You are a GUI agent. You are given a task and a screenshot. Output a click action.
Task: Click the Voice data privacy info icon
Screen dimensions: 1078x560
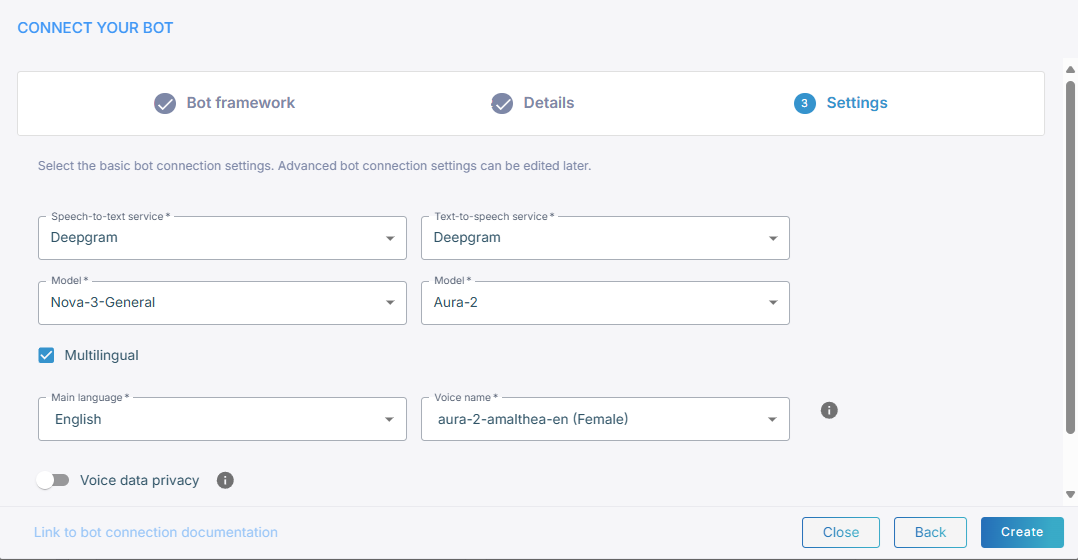[225, 480]
